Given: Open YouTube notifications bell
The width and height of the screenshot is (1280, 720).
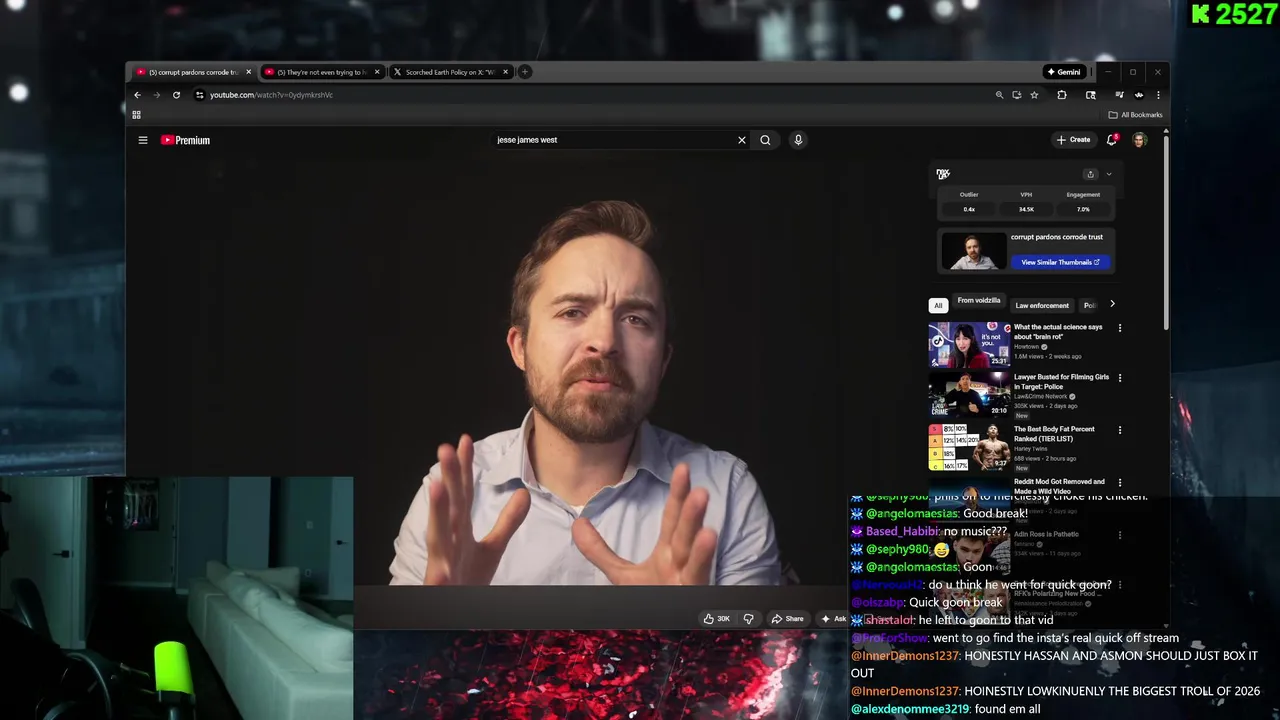Looking at the screenshot, I should tap(1112, 140).
